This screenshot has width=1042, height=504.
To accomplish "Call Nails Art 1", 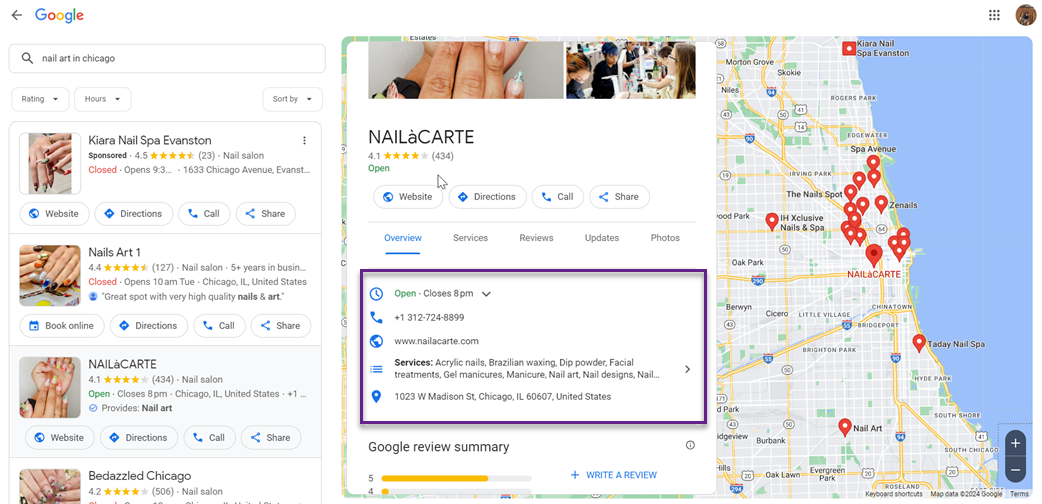I will click(x=219, y=326).
